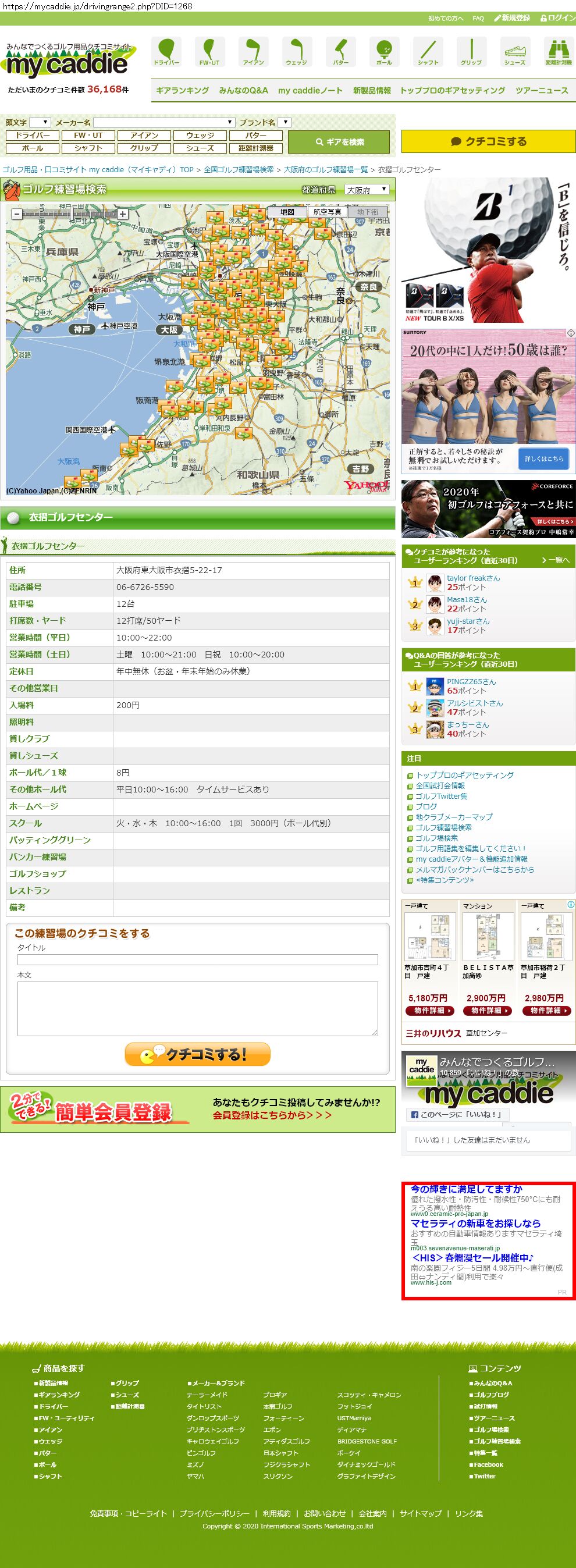The width and height of the screenshot is (576, 1568).
Task: Click the Putter icon
Action: (340, 51)
